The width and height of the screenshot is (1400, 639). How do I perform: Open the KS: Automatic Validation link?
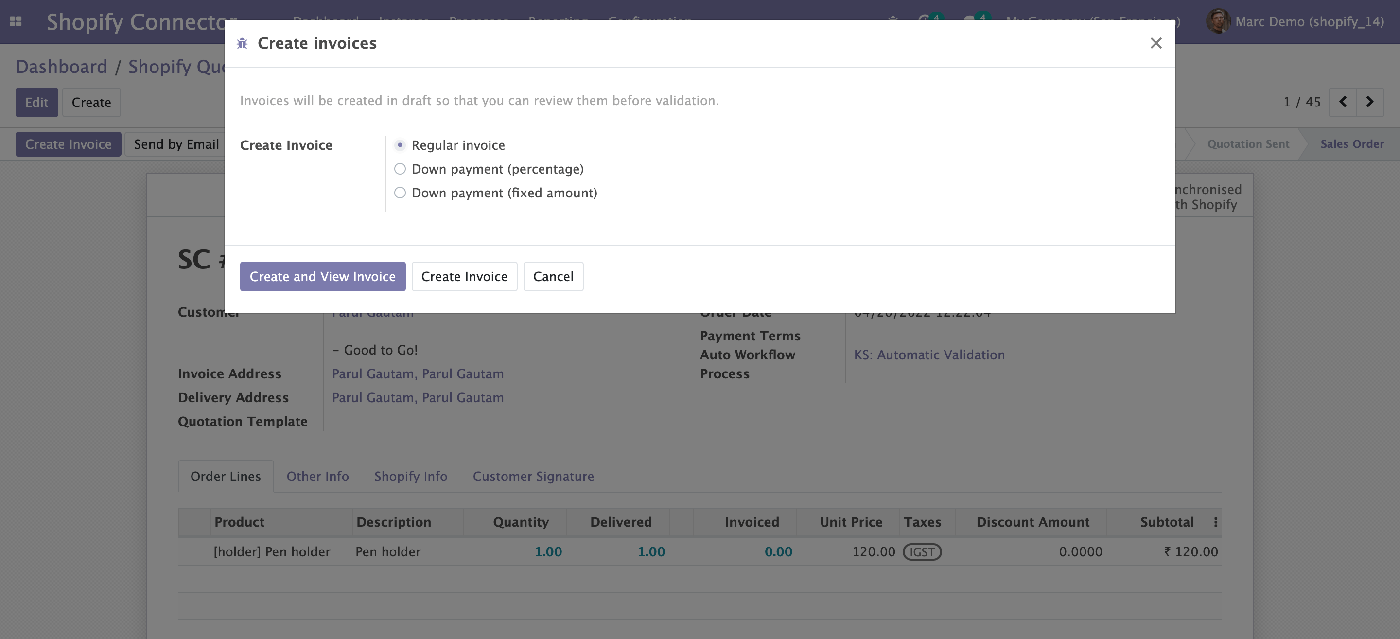[929, 355]
